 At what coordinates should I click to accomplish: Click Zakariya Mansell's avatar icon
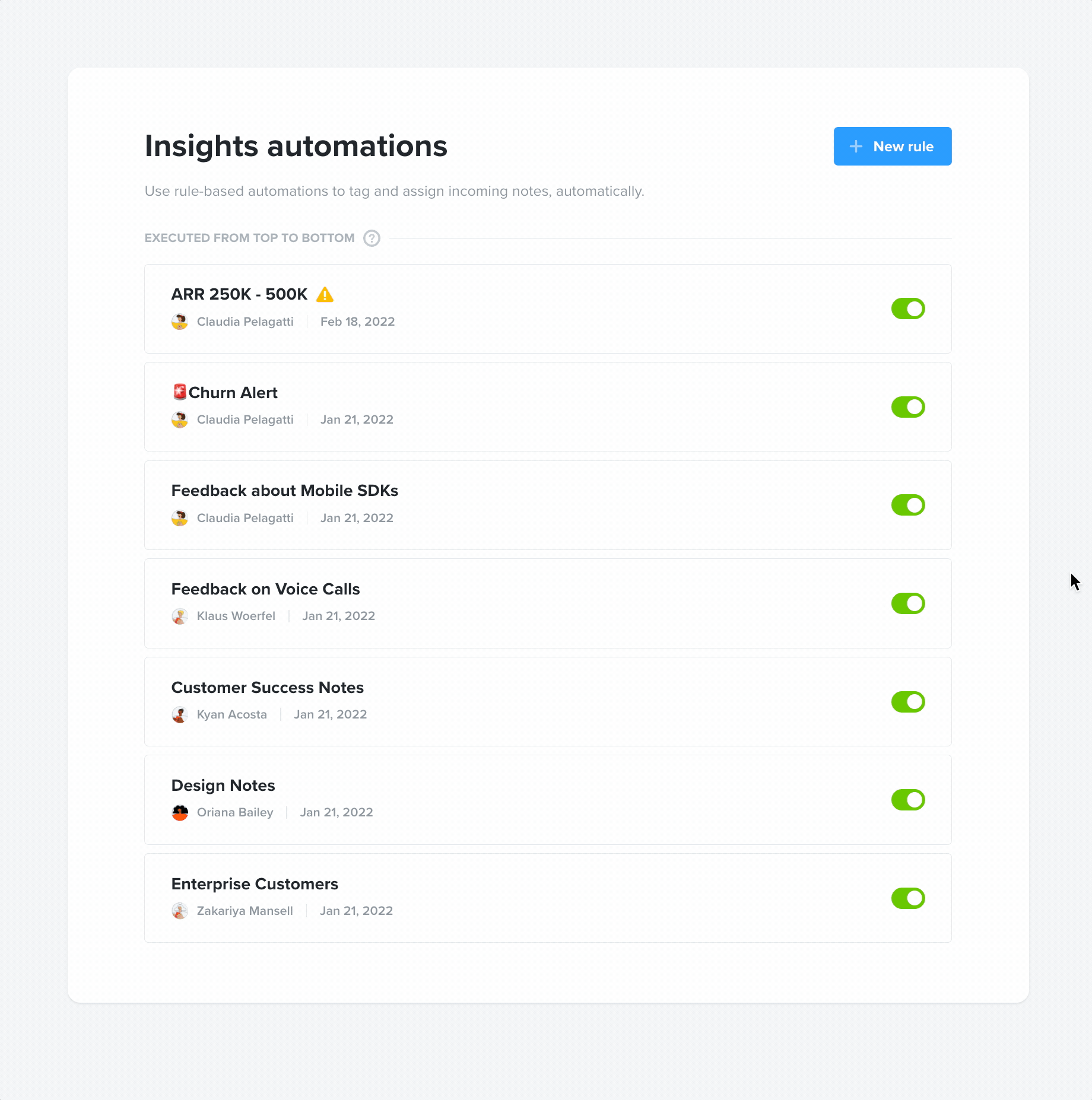pyautogui.click(x=180, y=911)
